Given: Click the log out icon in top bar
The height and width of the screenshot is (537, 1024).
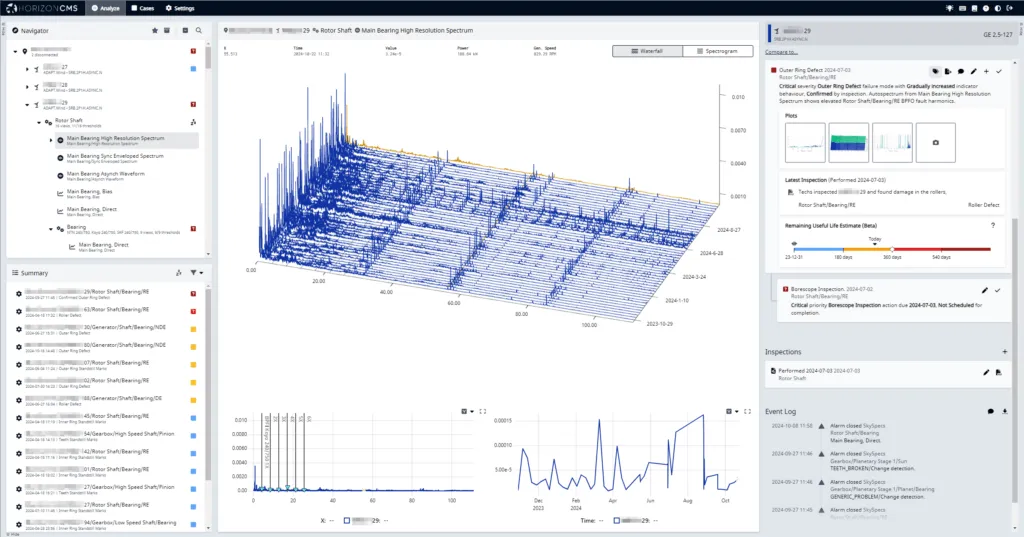Looking at the screenshot, I should pos(1013,7).
